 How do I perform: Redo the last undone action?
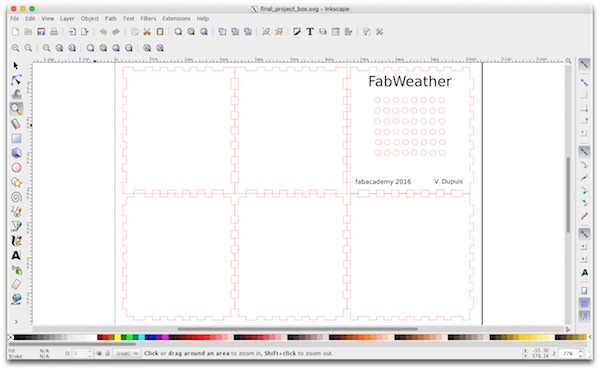tap(116, 32)
